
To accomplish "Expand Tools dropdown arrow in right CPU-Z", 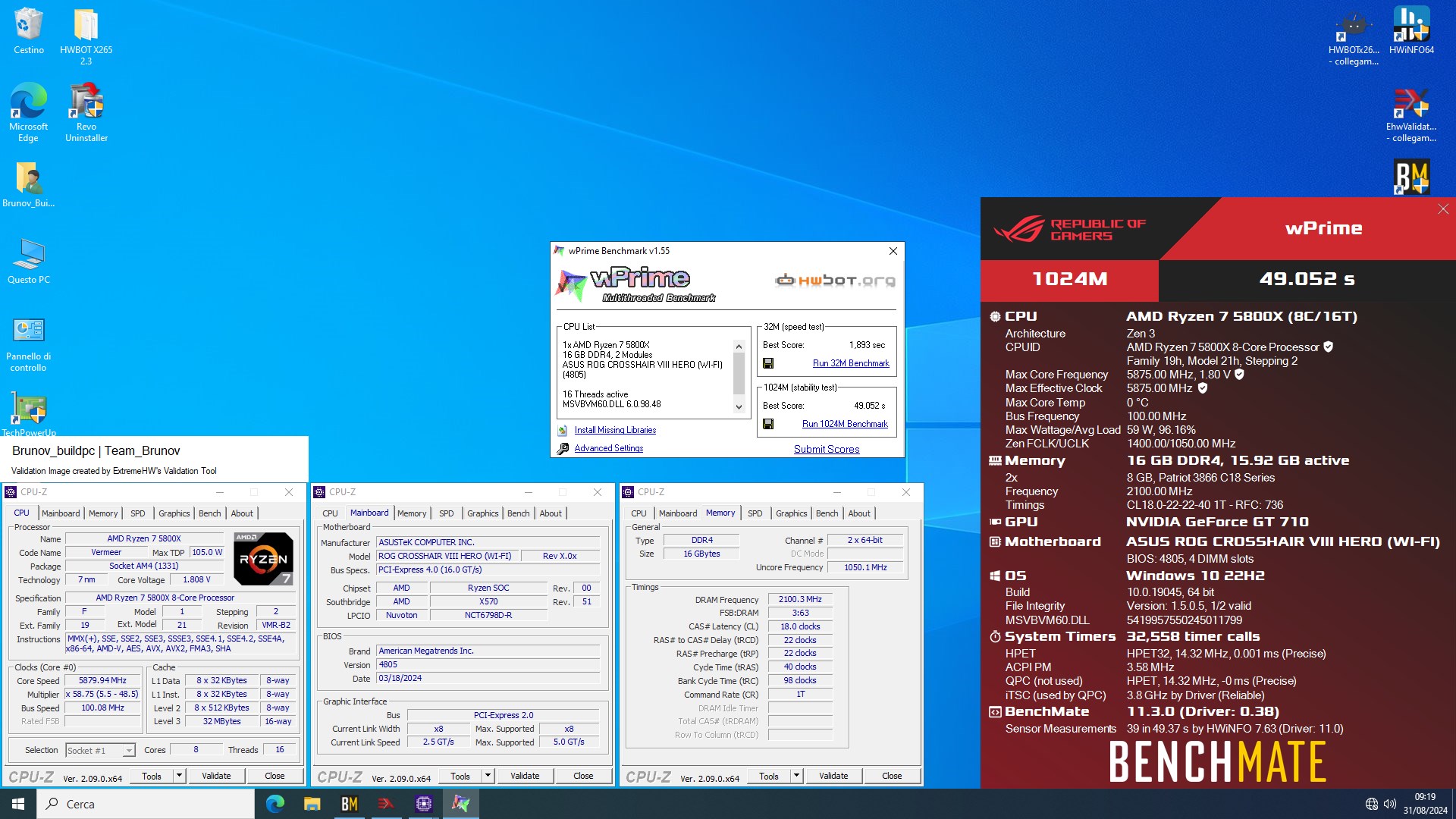I will click(796, 776).
